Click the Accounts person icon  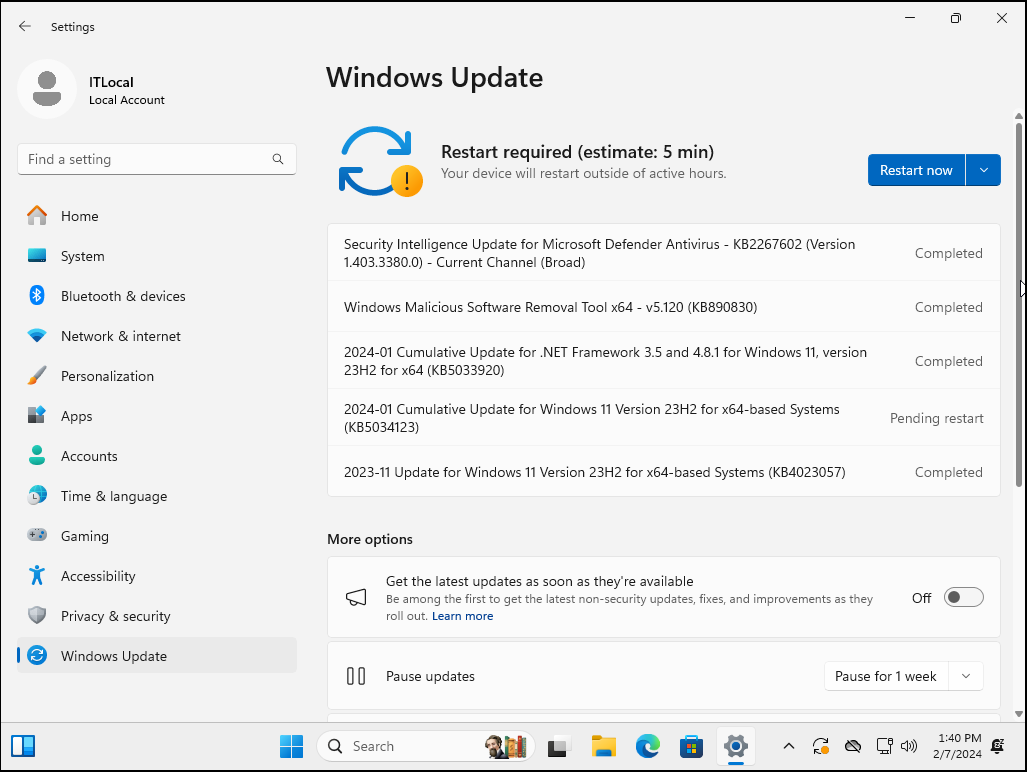tap(37, 456)
